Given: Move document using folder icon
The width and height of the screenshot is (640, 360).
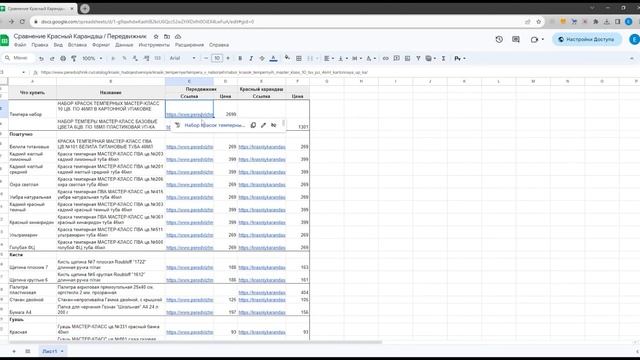Looking at the screenshot, I should [167, 37].
